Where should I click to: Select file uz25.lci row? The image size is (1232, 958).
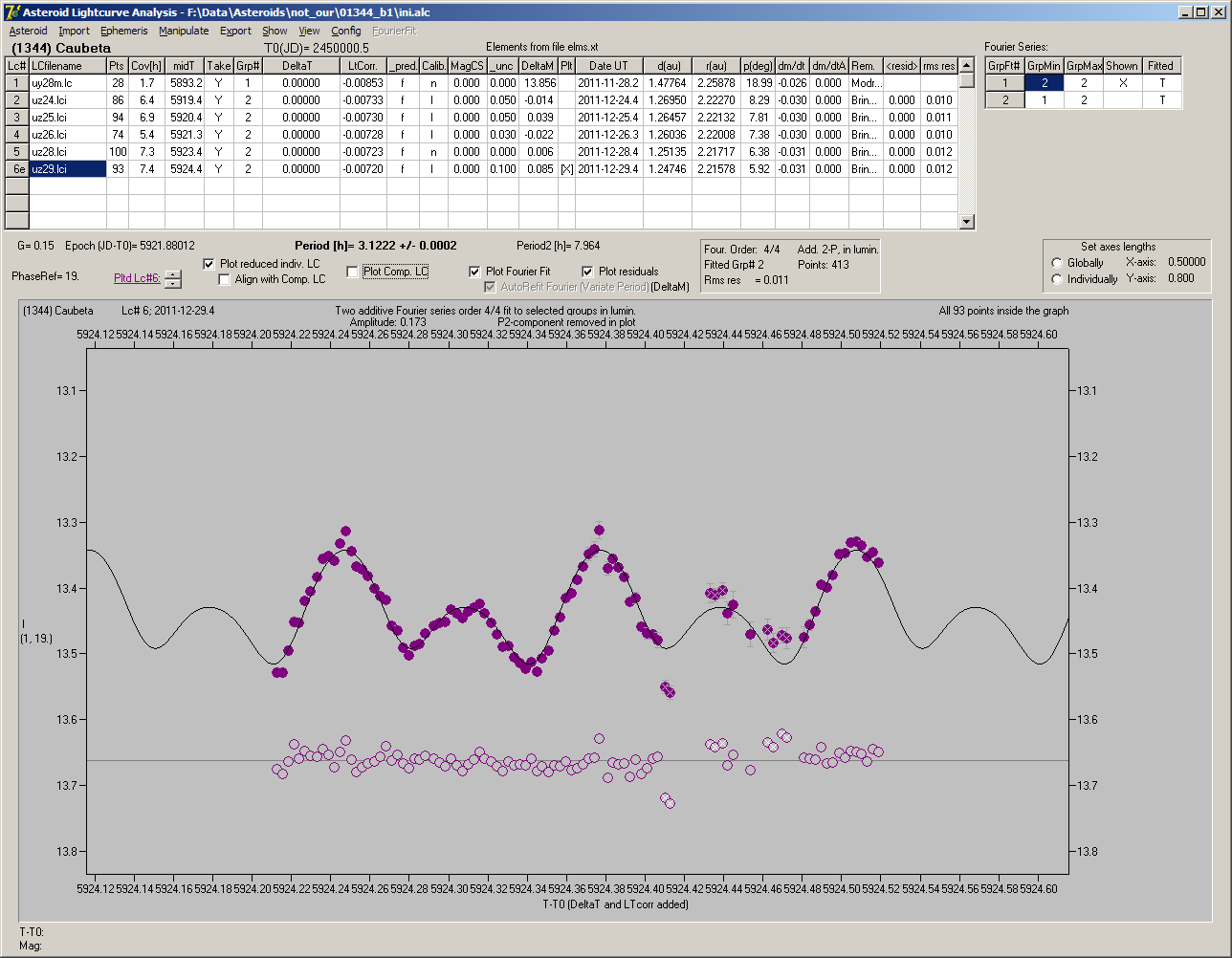[67, 117]
